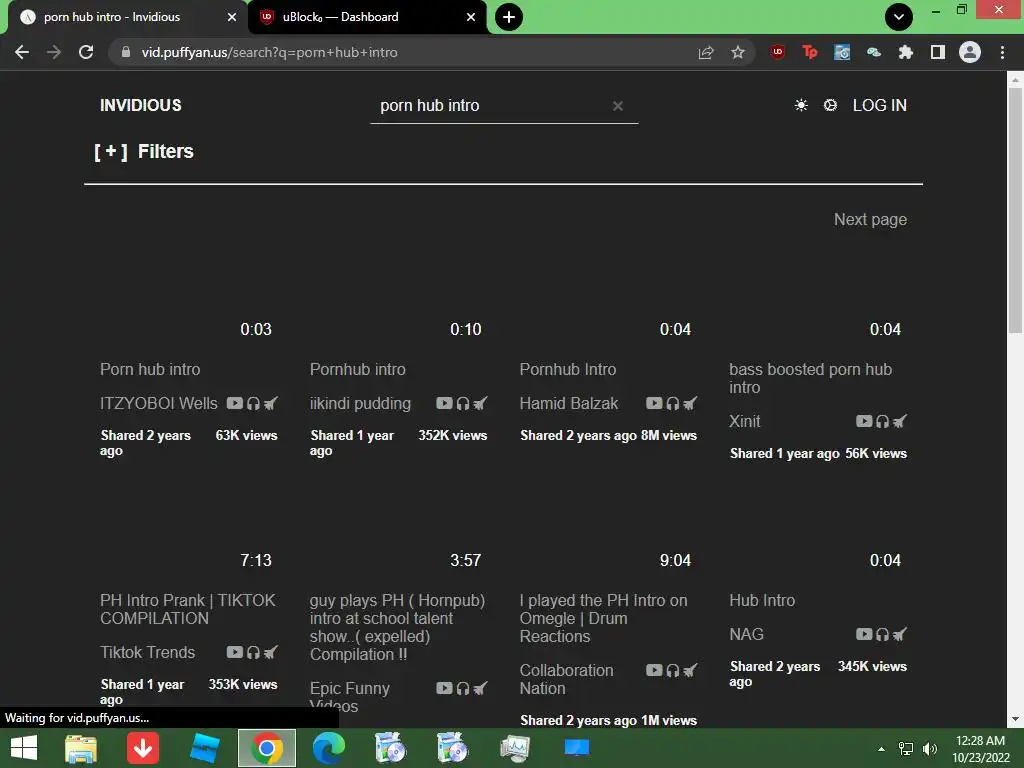View site information lock icon
1024x768 pixels.
pyautogui.click(x=126, y=52)
